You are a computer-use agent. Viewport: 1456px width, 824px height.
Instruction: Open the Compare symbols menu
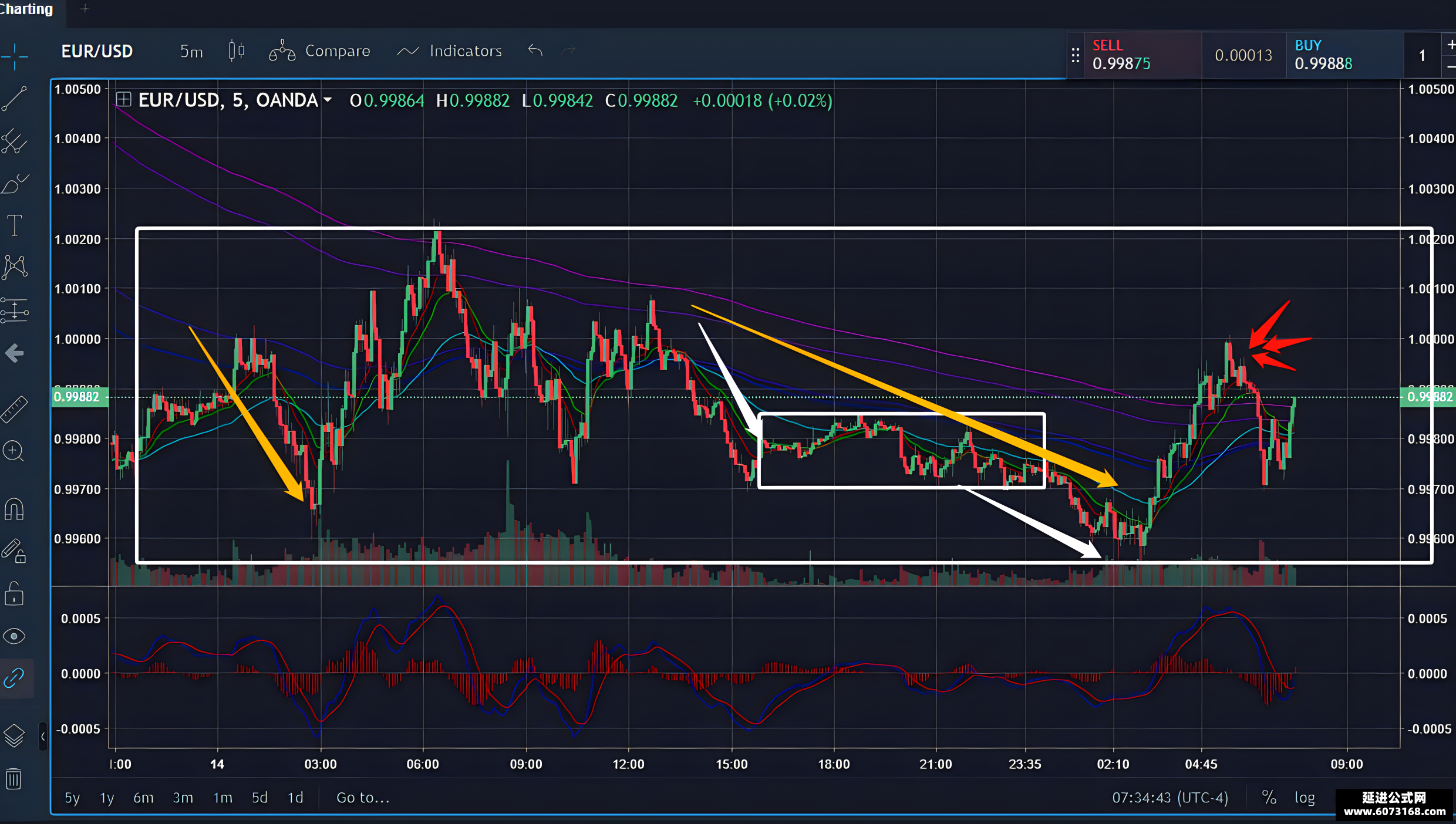point(320,51)
